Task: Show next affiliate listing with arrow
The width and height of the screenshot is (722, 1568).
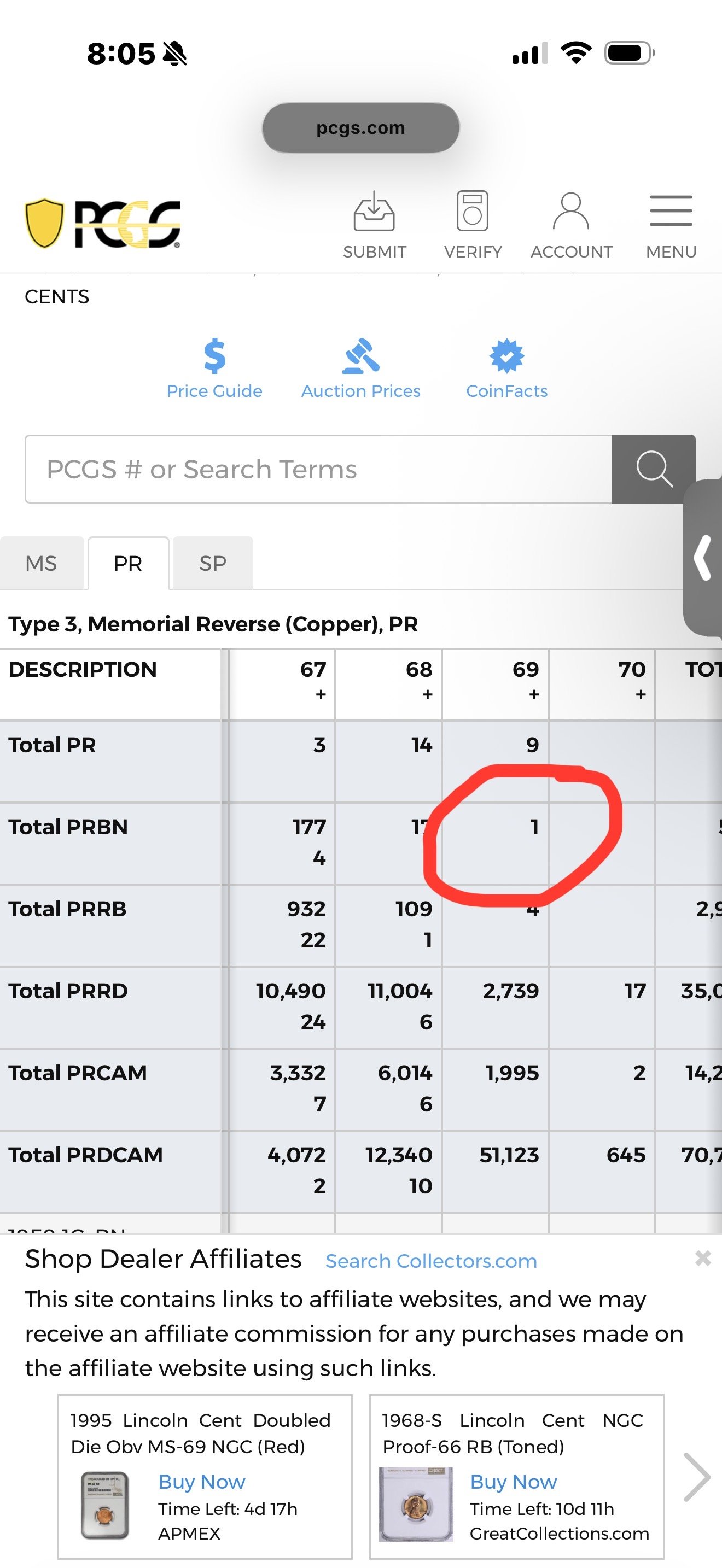Action: point(696,1477)
